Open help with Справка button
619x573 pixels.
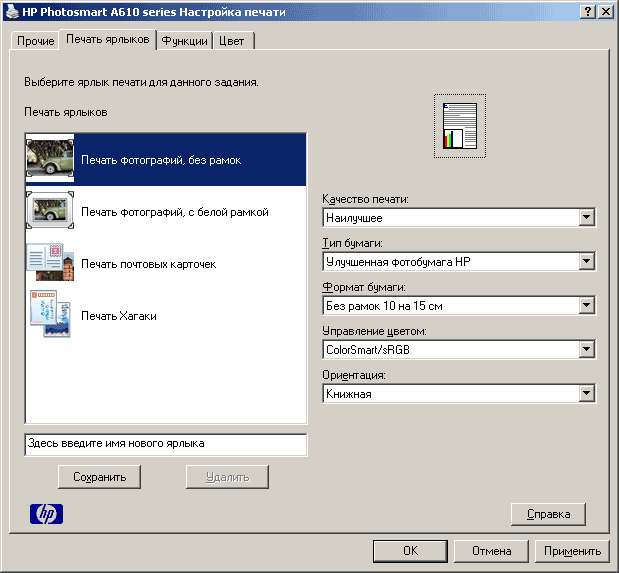(548, 514)
